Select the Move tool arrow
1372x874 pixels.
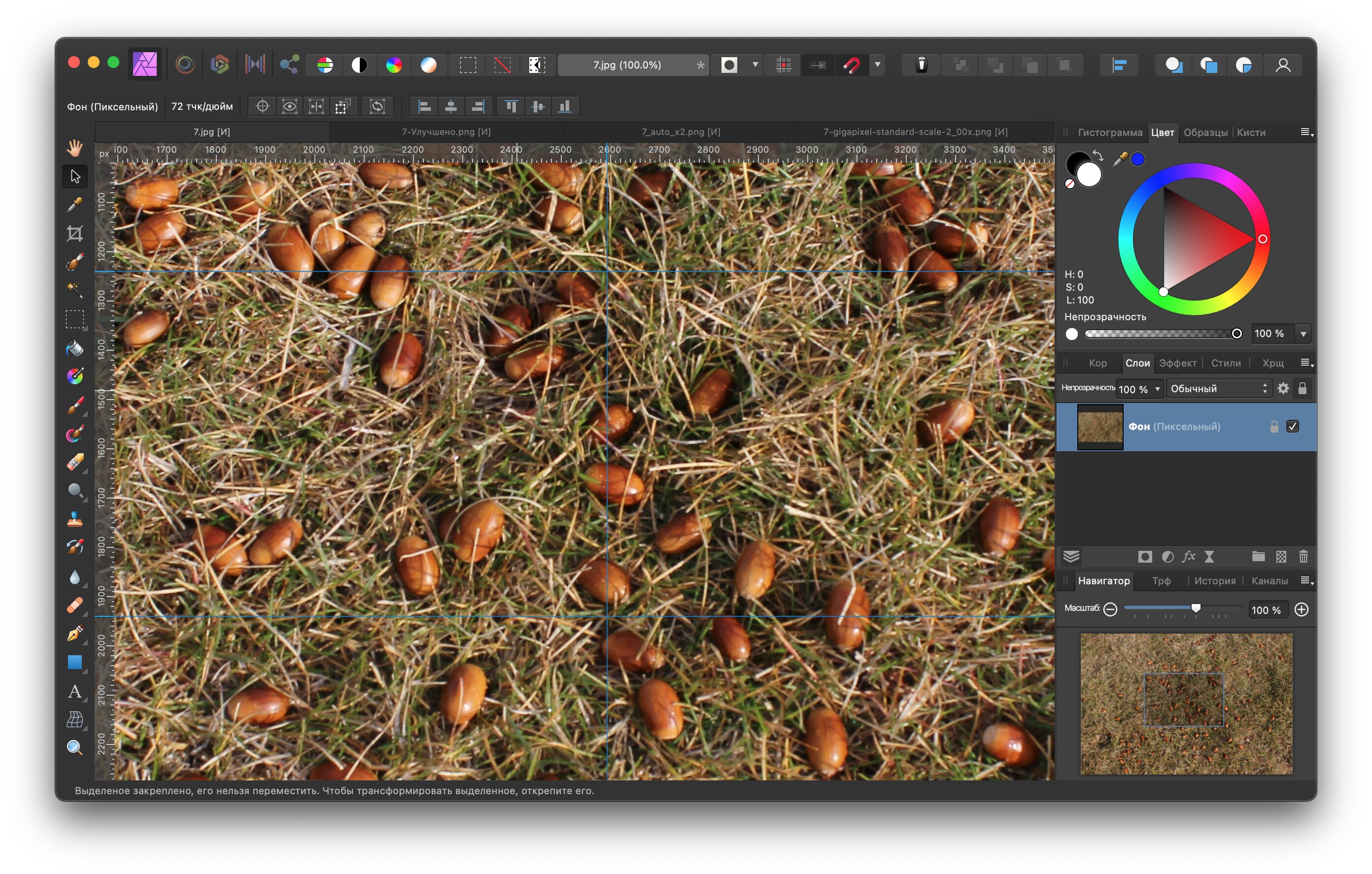74,176
